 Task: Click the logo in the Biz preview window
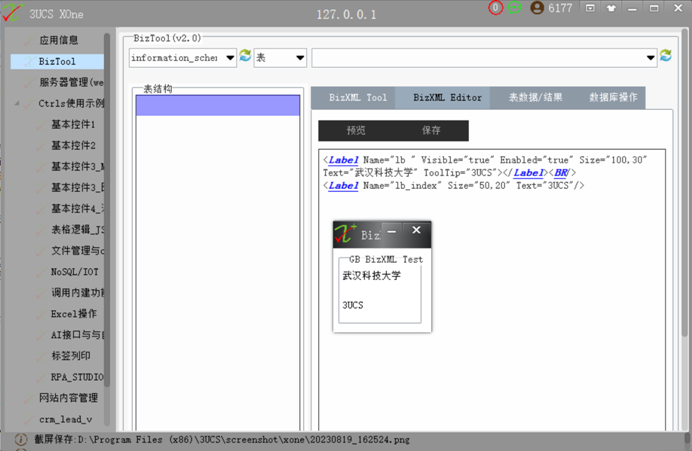(x=346, y=233)
